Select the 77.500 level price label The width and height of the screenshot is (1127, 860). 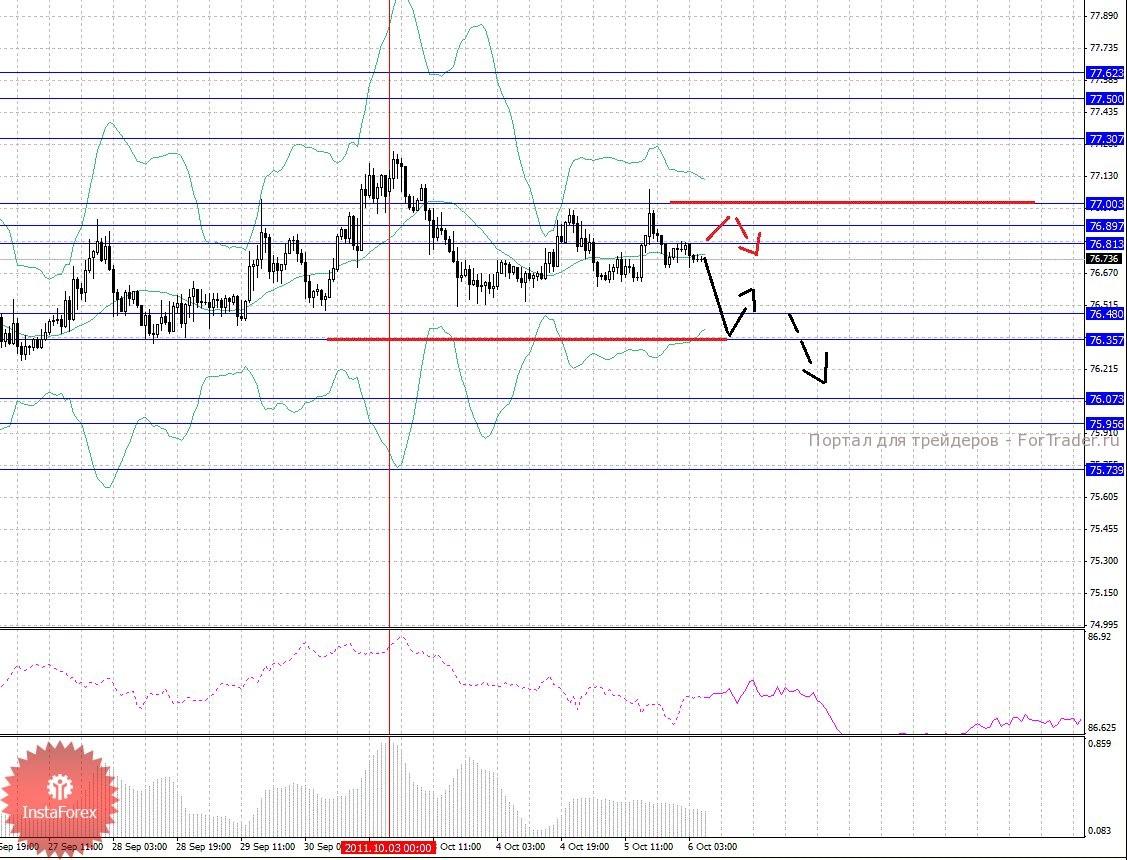coord(1105,99)
